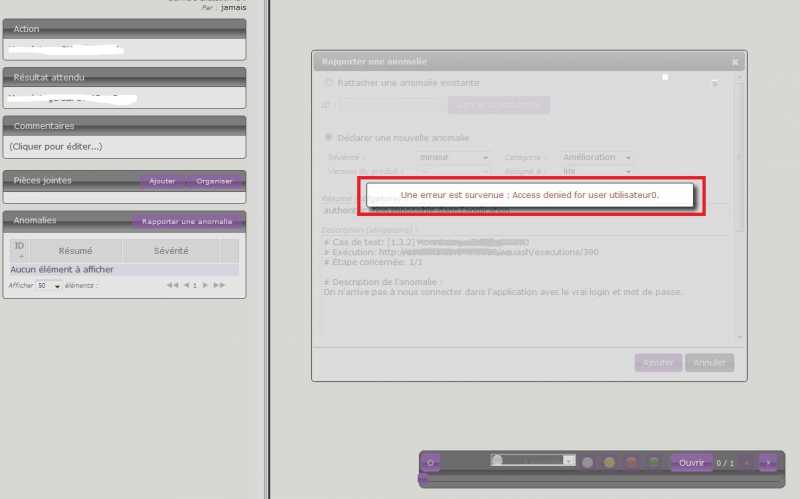This screenshot has width=800, height=499.
Task: Select Déclarer une nouvelle anomalie option
Action: coord(329,137)
